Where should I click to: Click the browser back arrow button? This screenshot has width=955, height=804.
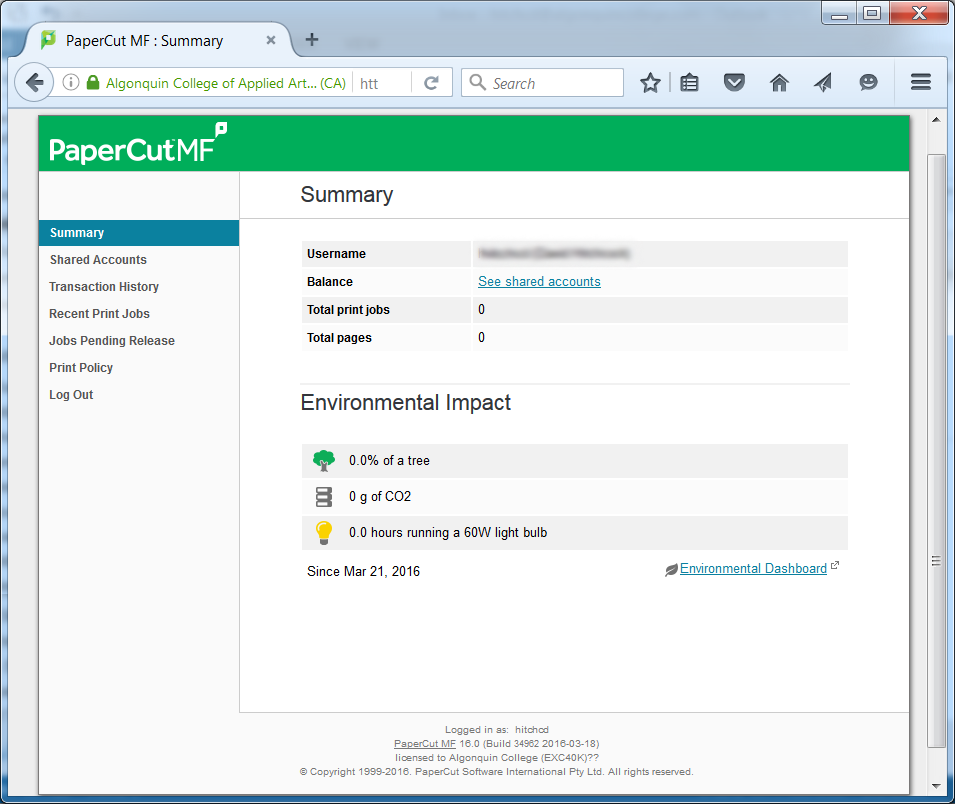(34, 83)
